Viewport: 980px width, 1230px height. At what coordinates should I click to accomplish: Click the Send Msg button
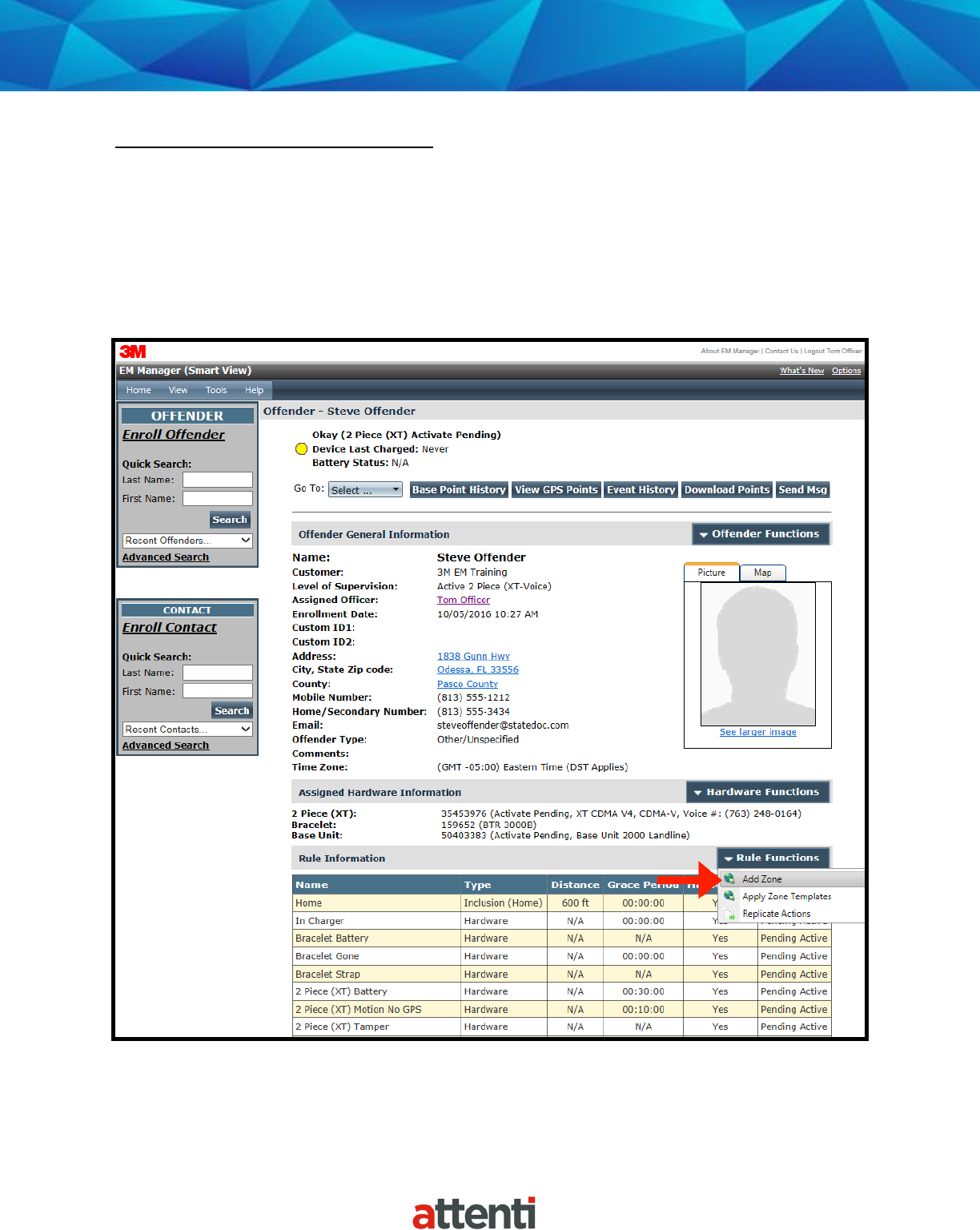coord(802,490)
